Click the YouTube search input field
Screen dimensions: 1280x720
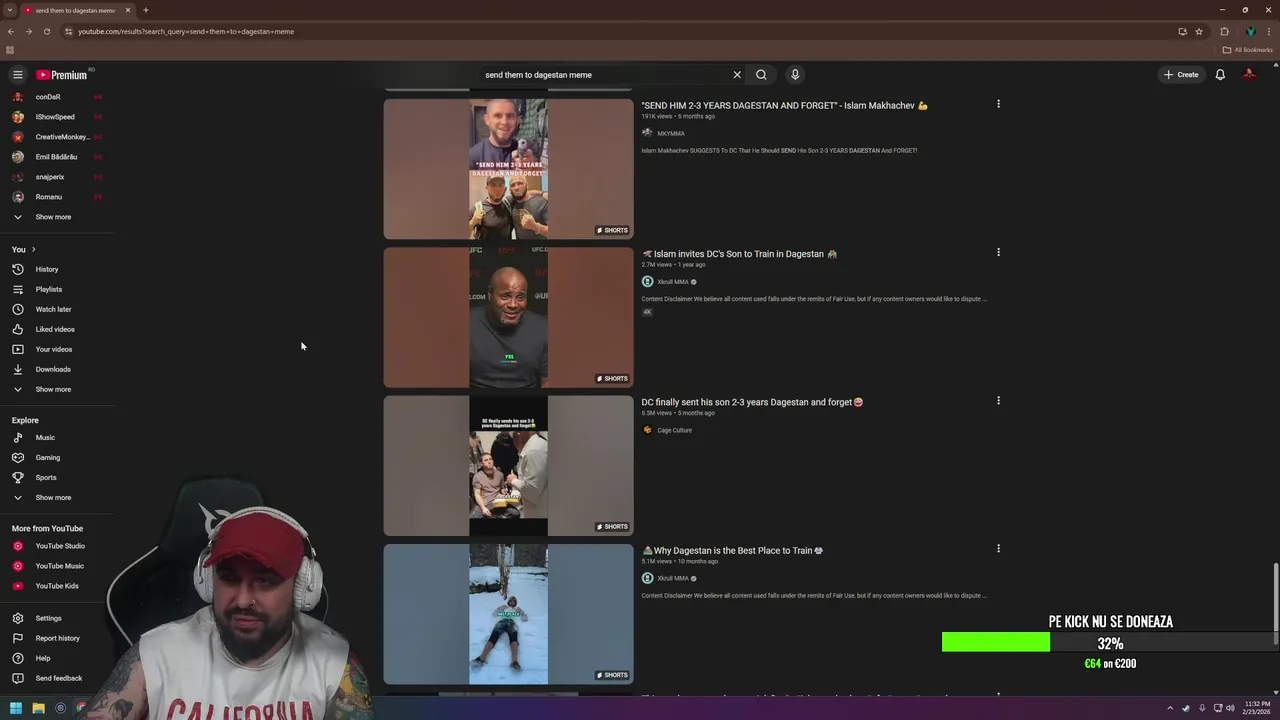(605, 75)
